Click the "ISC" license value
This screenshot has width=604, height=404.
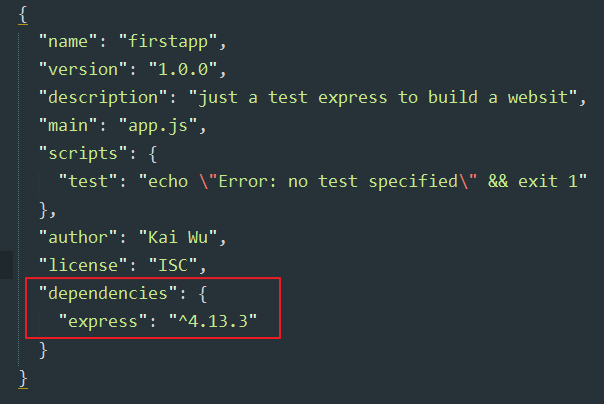tap(173, 266)
